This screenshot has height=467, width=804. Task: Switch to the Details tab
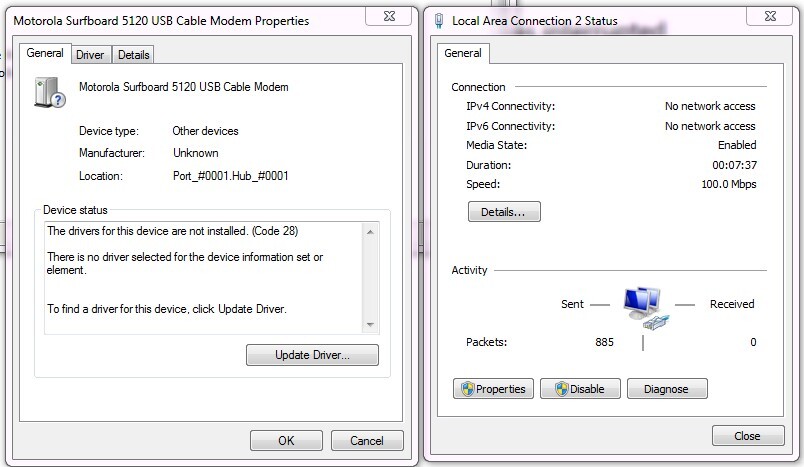pyautogui.click(x=133, y=55)
